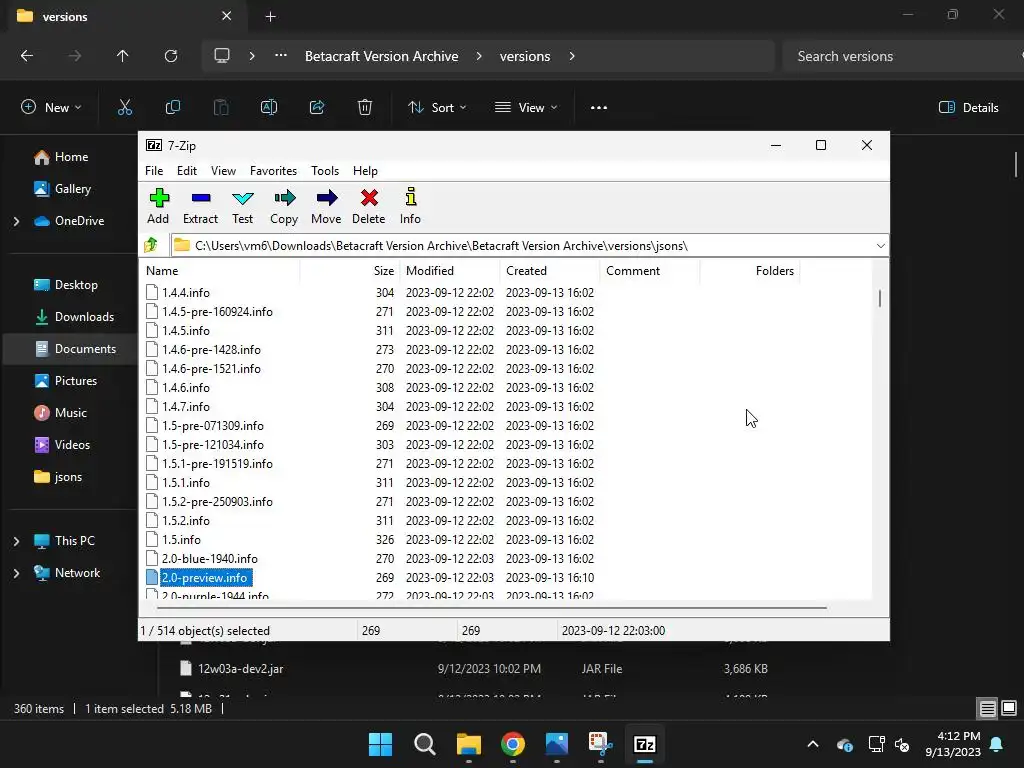The height and width of the screenshot is (768, 1024).
Task: Click the Extract toolbar icon
Action: tap(200, 206)
